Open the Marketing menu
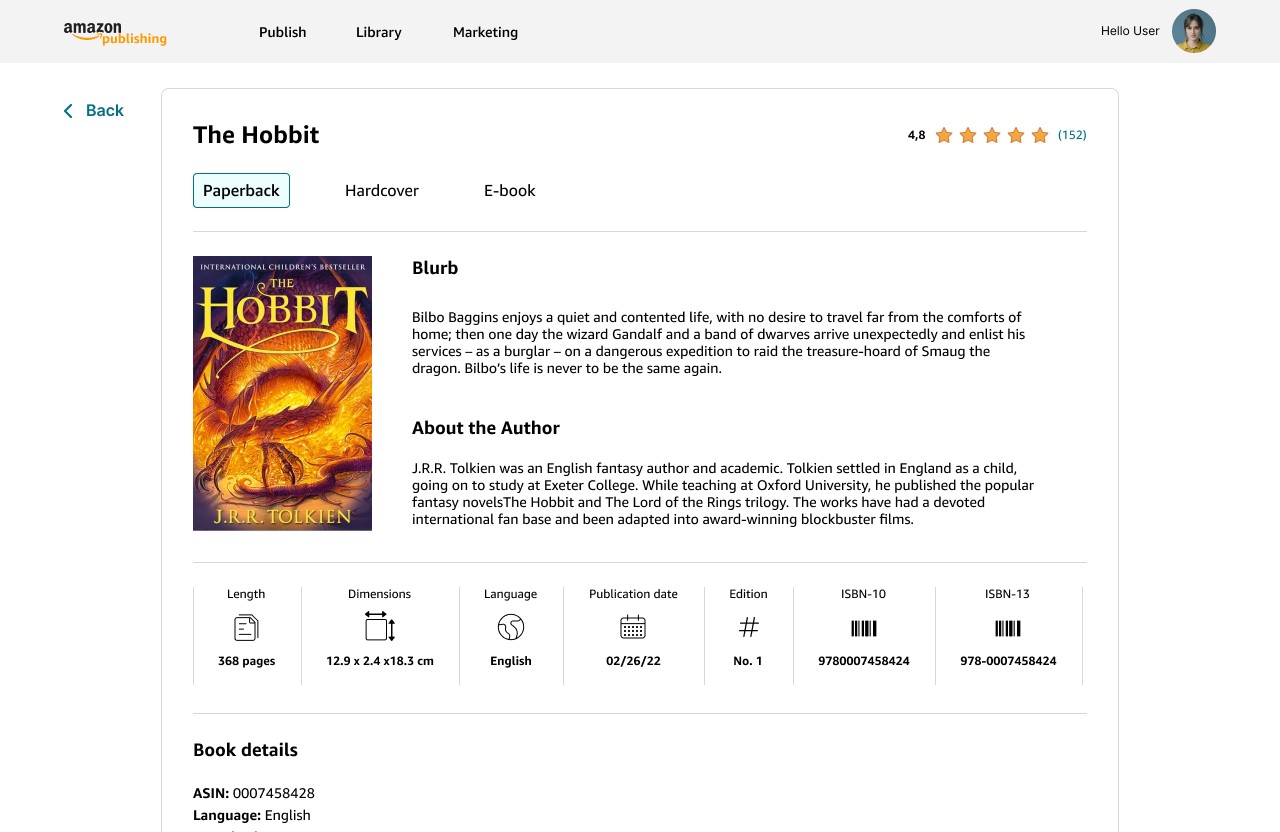 [x=485, y=32]
